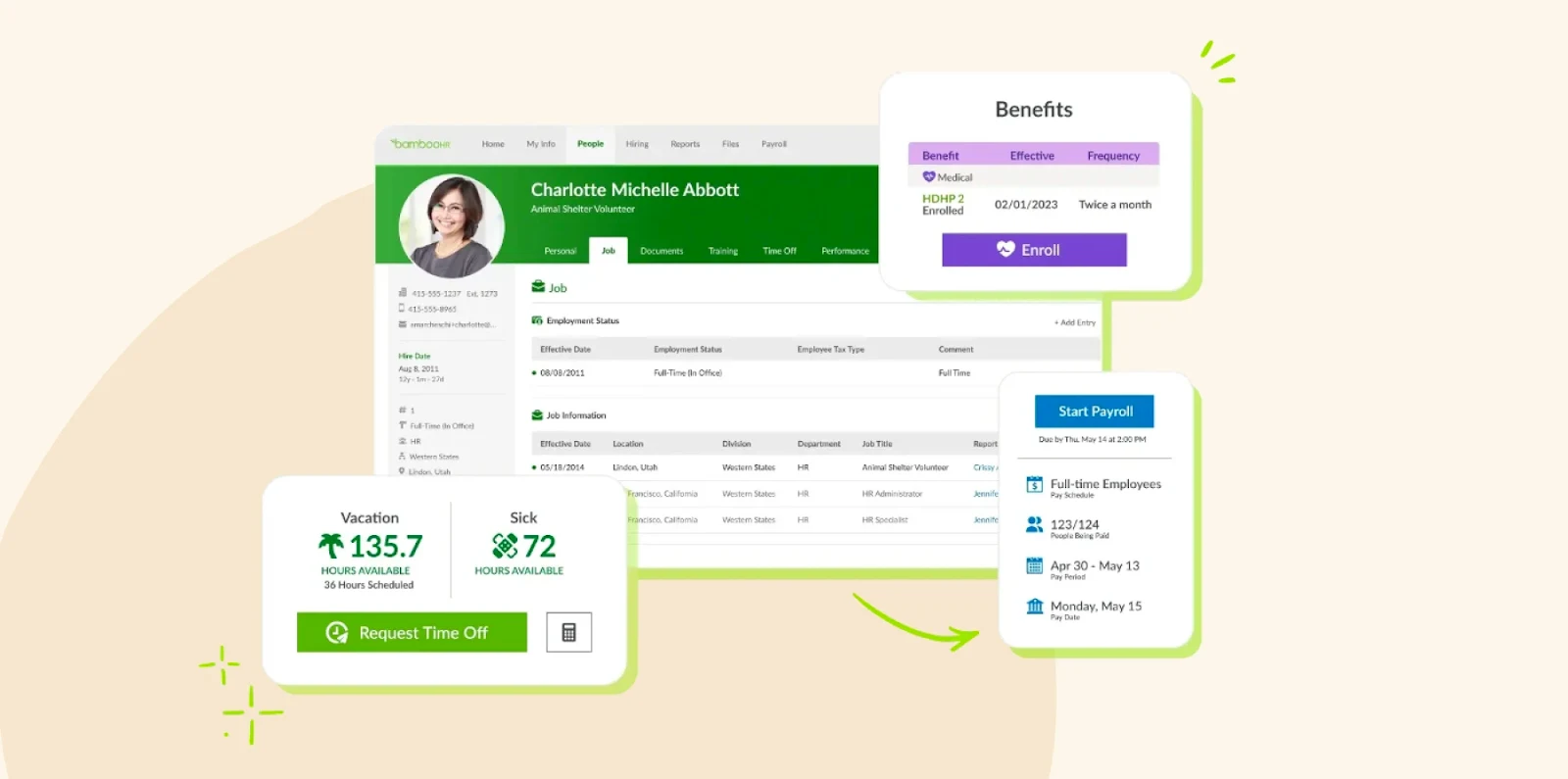Click the 05/18/2014 effective date cell
1568x779 pixels.
click(x=563, y=467)
